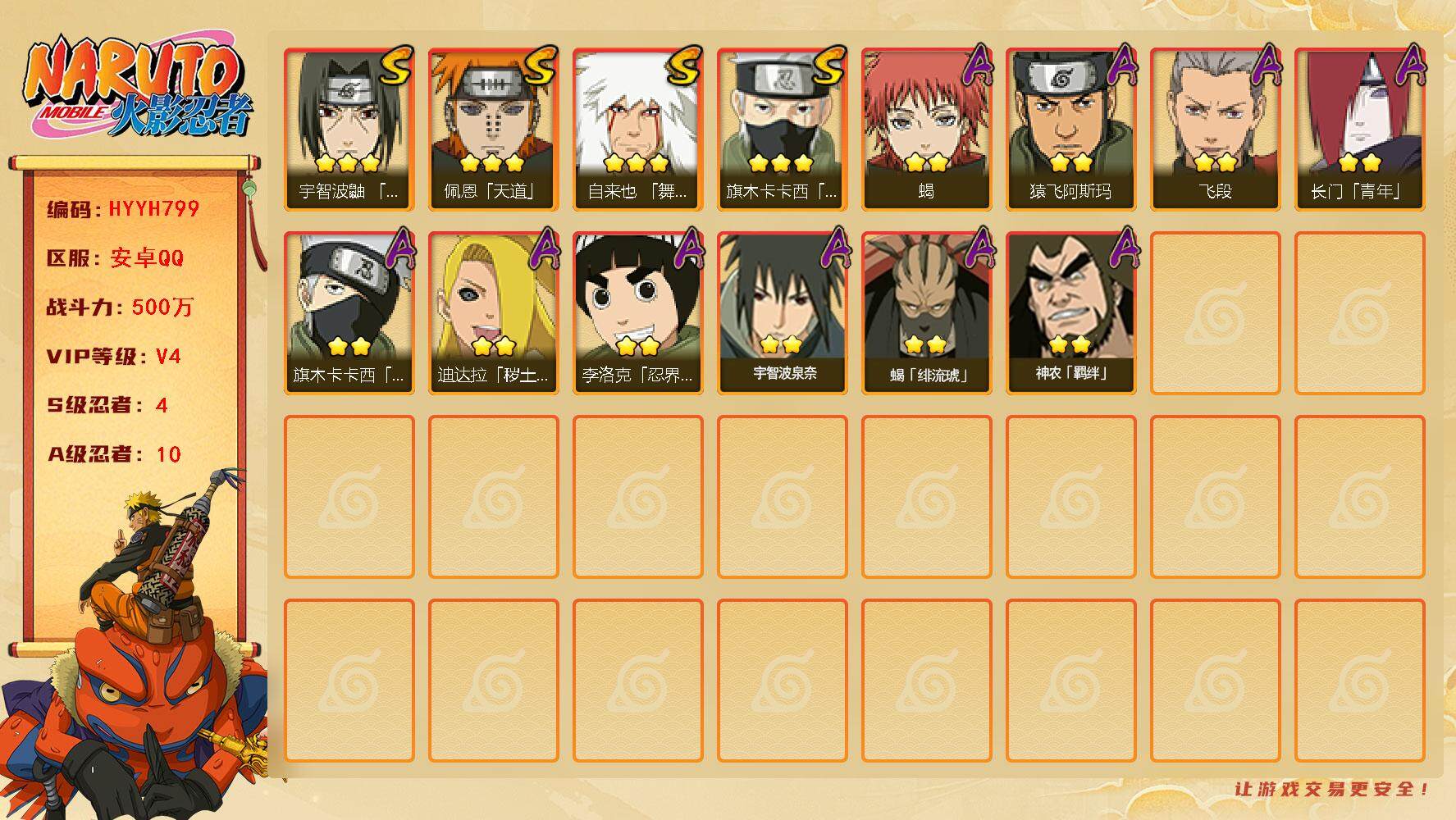
Task: Open the 蝎 A-rank ninja card
Action: (x=926, y=130)
